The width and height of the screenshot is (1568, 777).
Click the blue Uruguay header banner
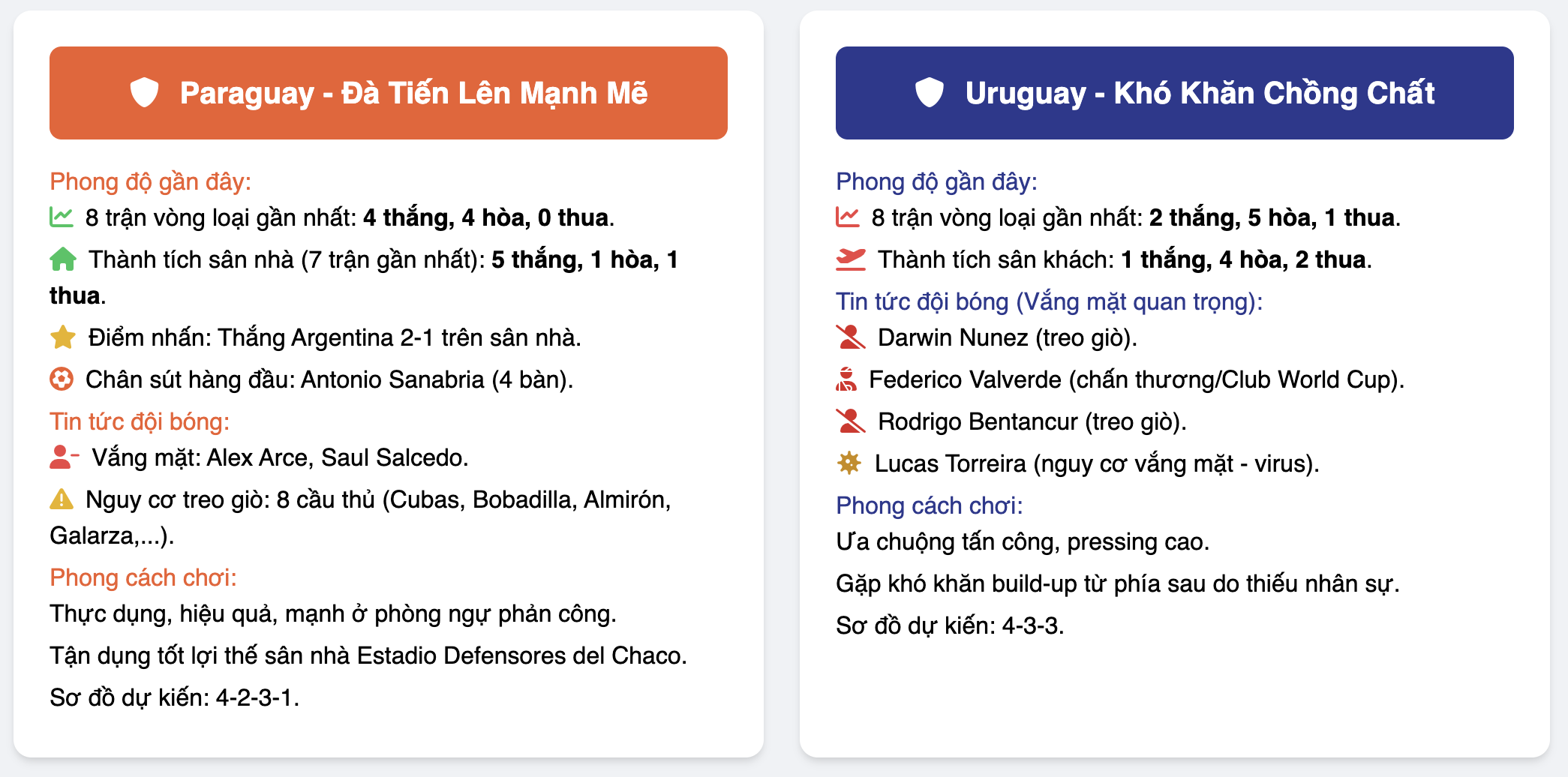tap(1175, 93)
